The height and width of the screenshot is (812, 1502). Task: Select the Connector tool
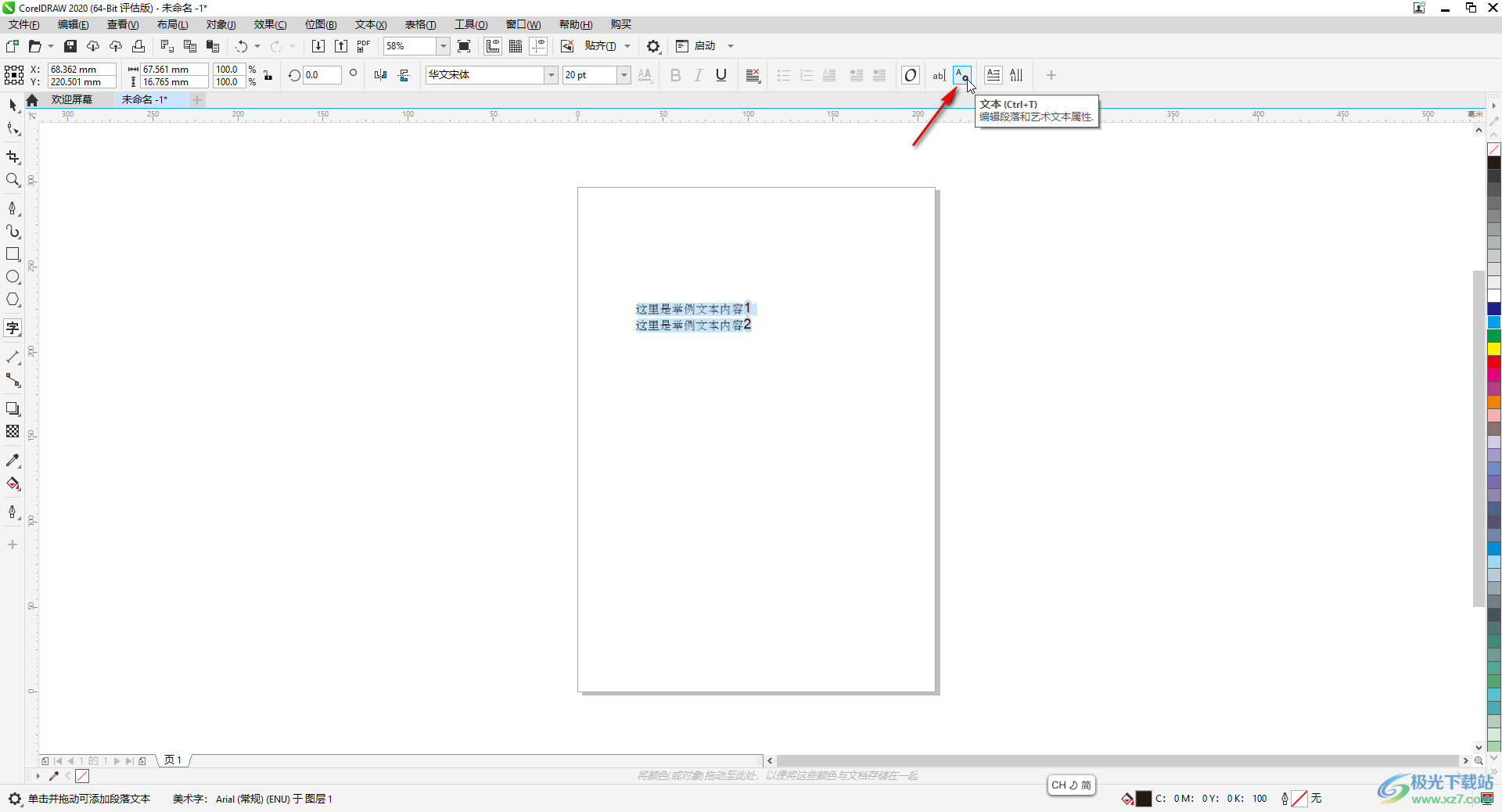click(x=13, y=380)
